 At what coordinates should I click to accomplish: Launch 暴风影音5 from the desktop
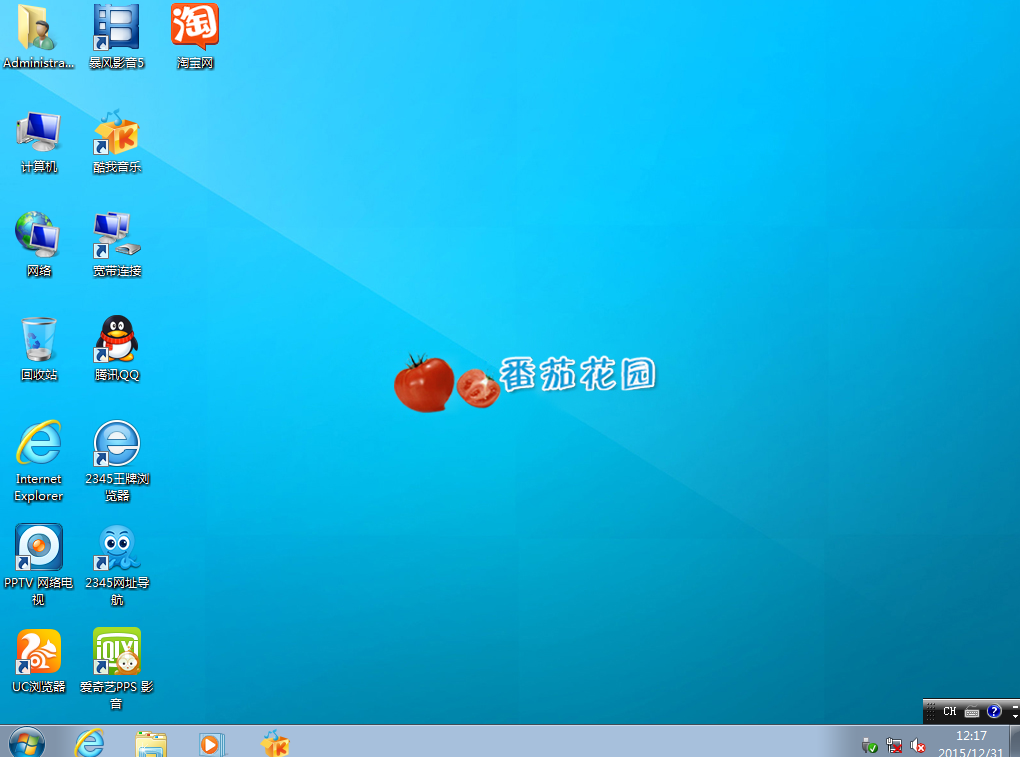[x=116, y=36]
